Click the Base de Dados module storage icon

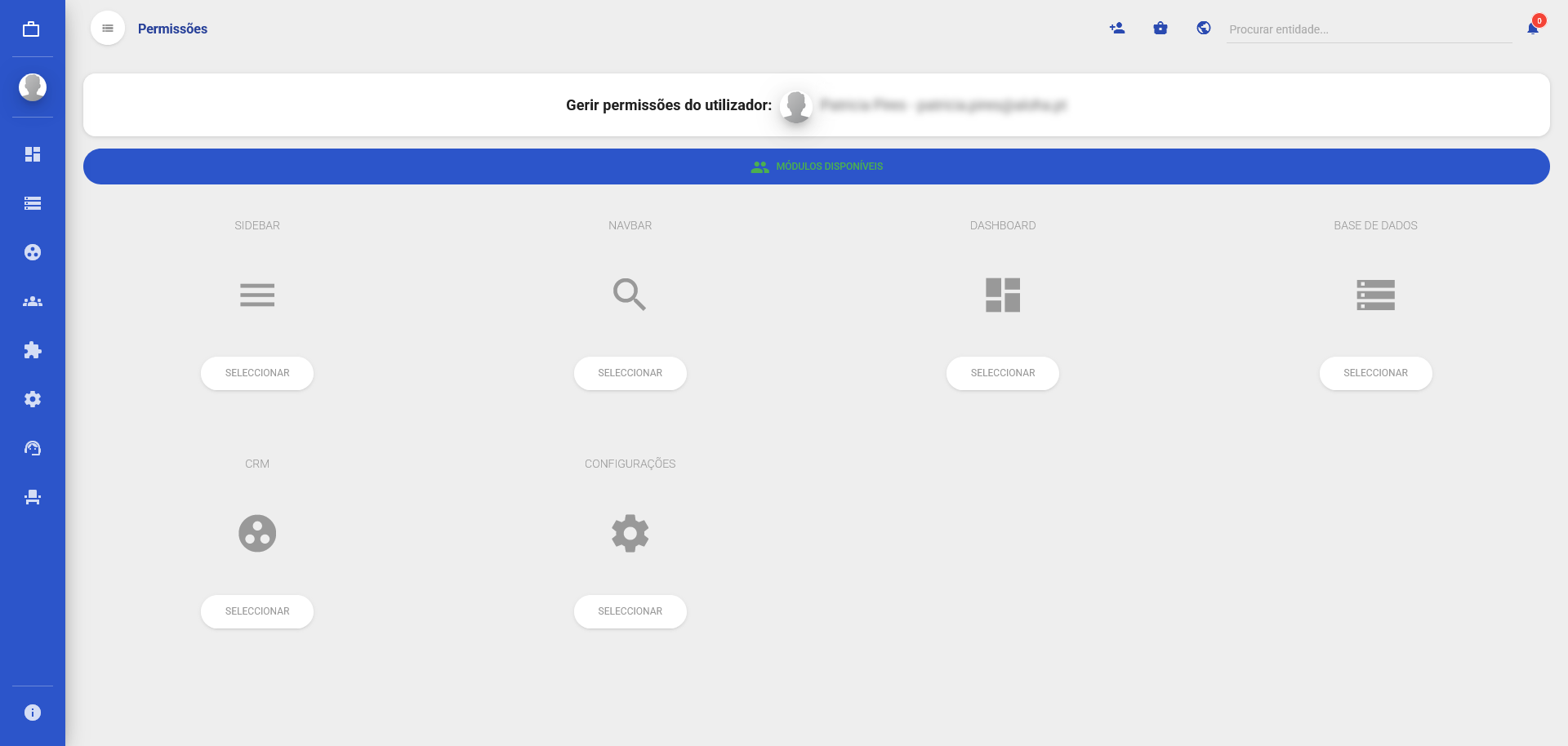pos(1376,295)
